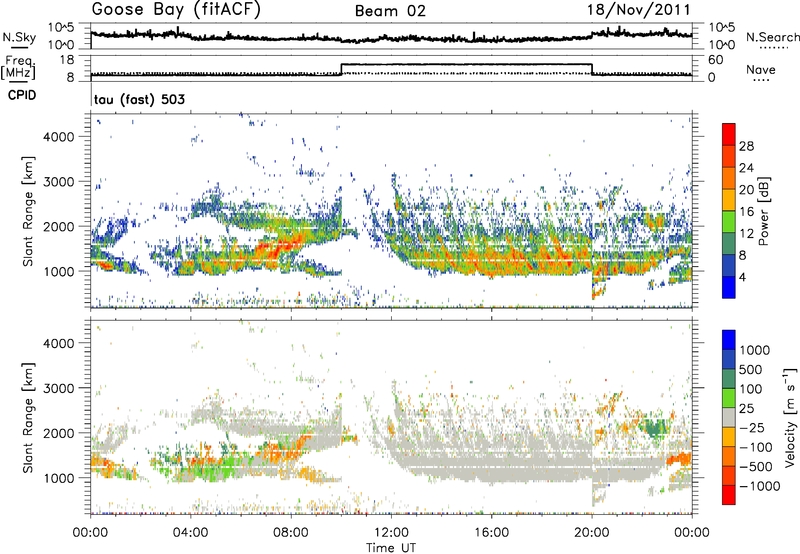800x554 pixels.
Task: Click the '-1000' tick on velocity colorbar
Action: point(759,486)
